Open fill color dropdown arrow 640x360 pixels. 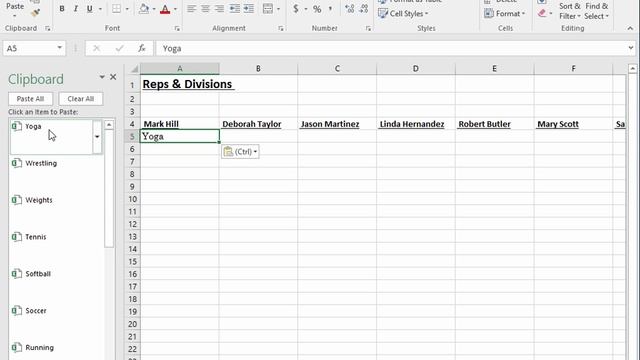pyautogui.click(x=154, y=9)
